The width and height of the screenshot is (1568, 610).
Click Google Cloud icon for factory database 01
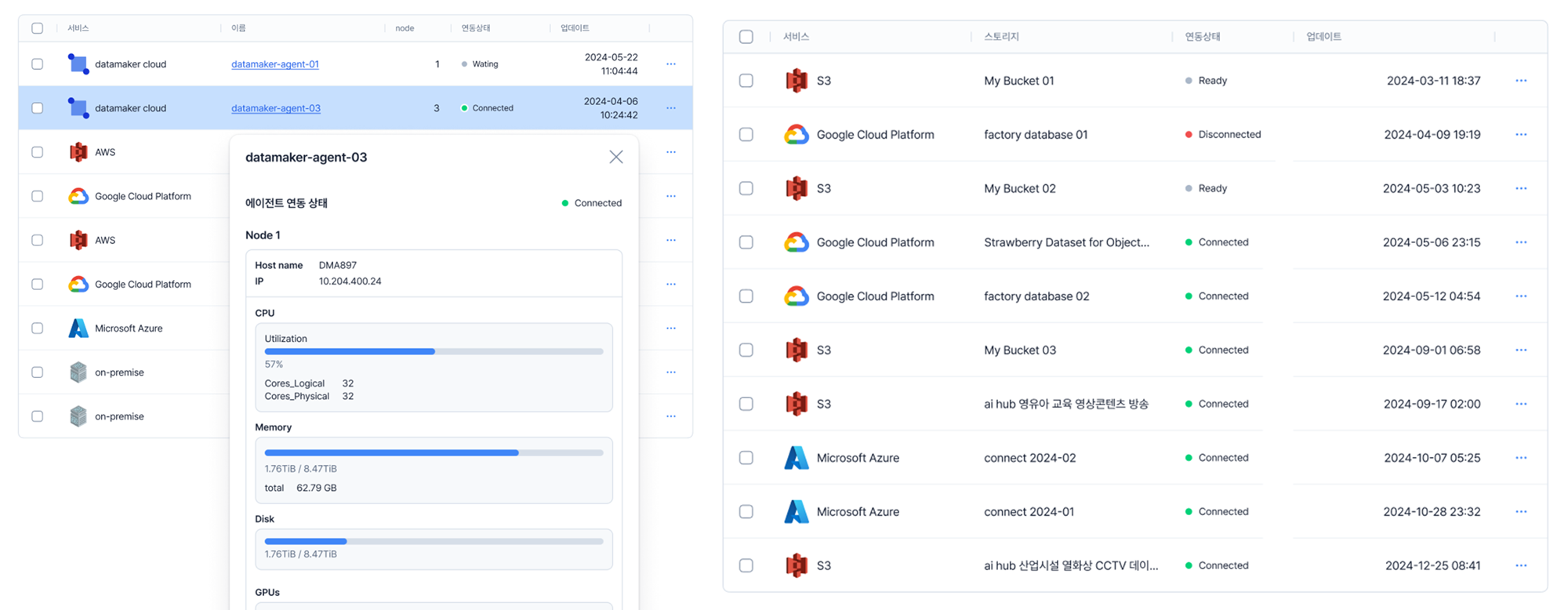coord(796,135)
